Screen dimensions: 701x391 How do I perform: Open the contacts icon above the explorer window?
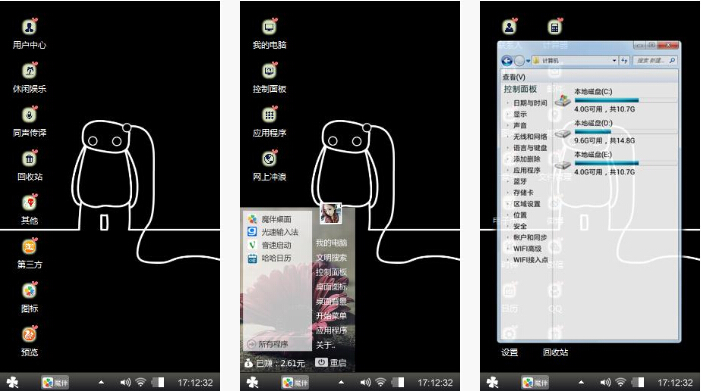[x=509, y=27]
